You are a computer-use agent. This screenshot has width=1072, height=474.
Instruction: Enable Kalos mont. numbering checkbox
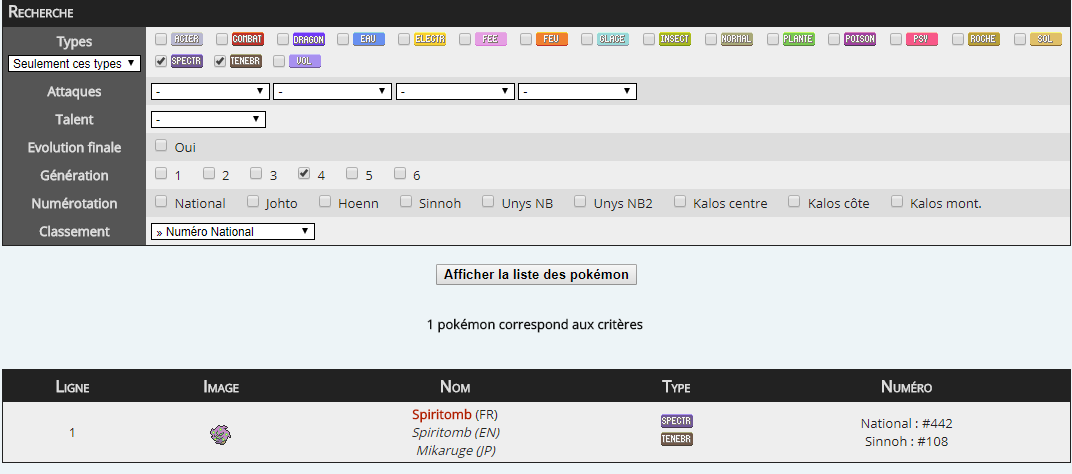pyautogui.click(x=897, y=201)
